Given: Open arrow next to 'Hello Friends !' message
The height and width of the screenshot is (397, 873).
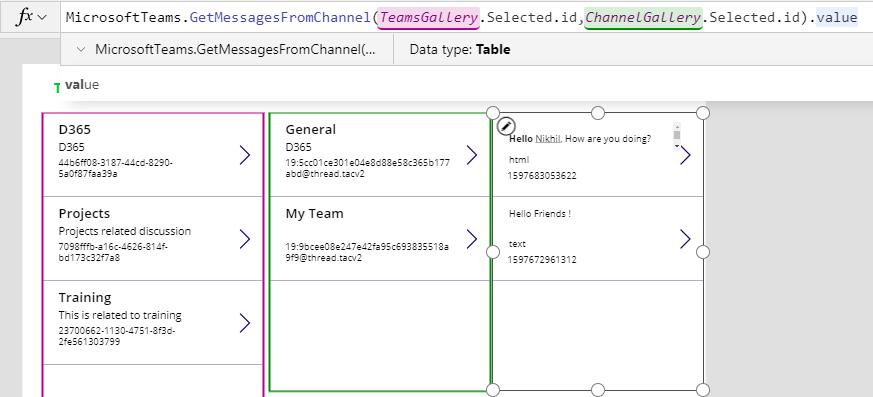Looking at the screenshot, I should click(685, 239).
